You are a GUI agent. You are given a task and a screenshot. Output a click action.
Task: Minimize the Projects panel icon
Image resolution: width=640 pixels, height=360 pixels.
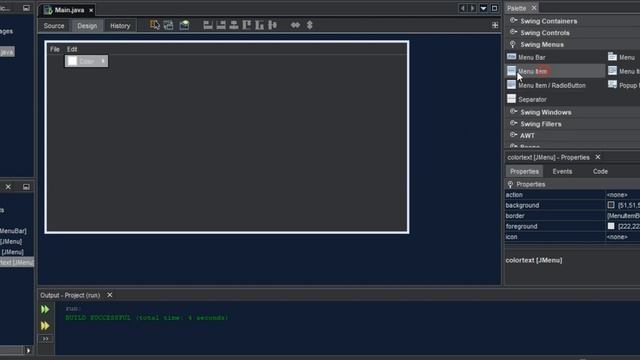point(26,8)
